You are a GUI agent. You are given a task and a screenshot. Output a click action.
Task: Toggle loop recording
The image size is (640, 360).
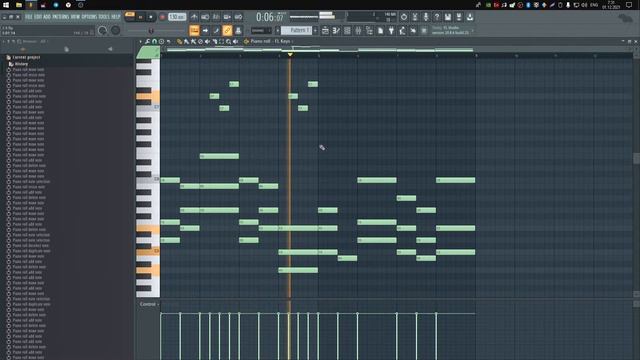pos(238,17)
